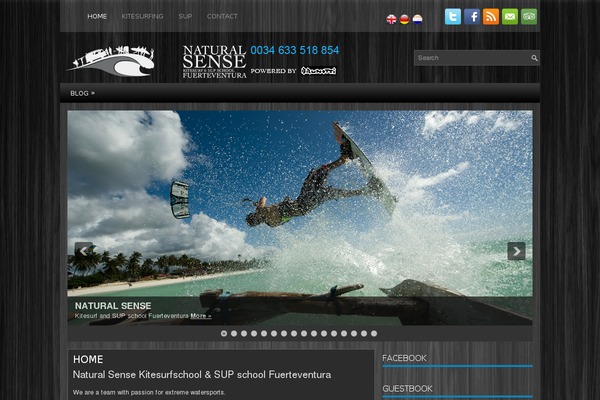Follow the More link in slide caption
Image resolution: width=600 pixels, height=400 pixels.
(201, 316)
